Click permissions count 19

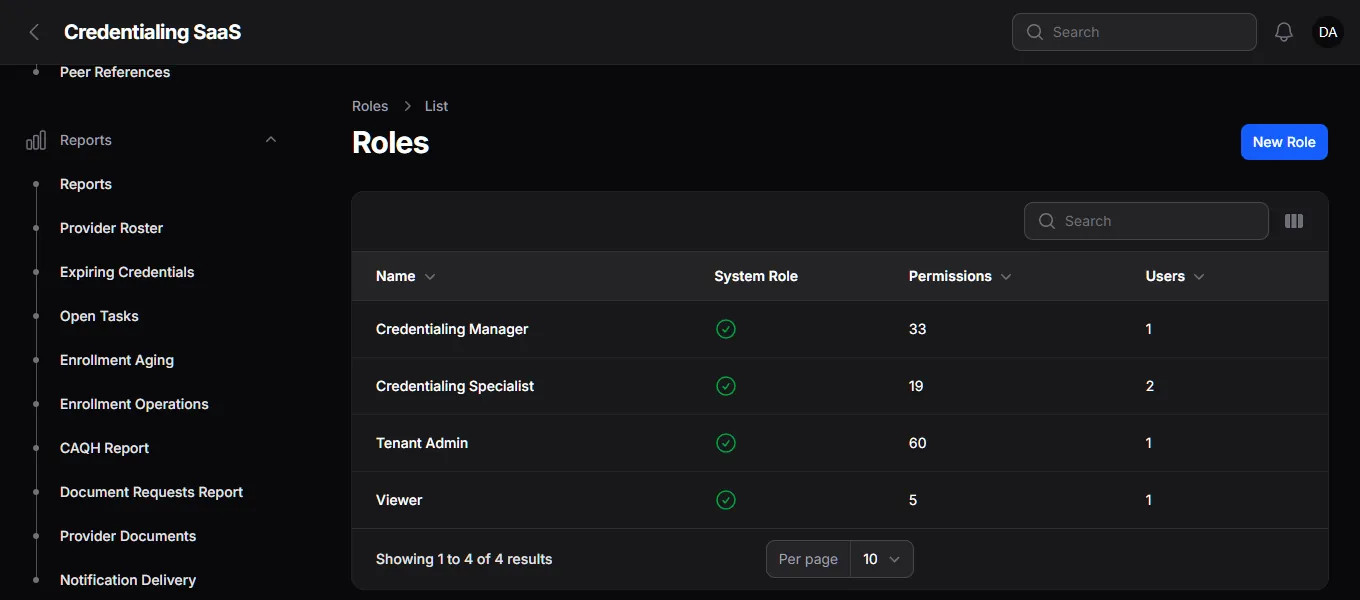(916, 386)
